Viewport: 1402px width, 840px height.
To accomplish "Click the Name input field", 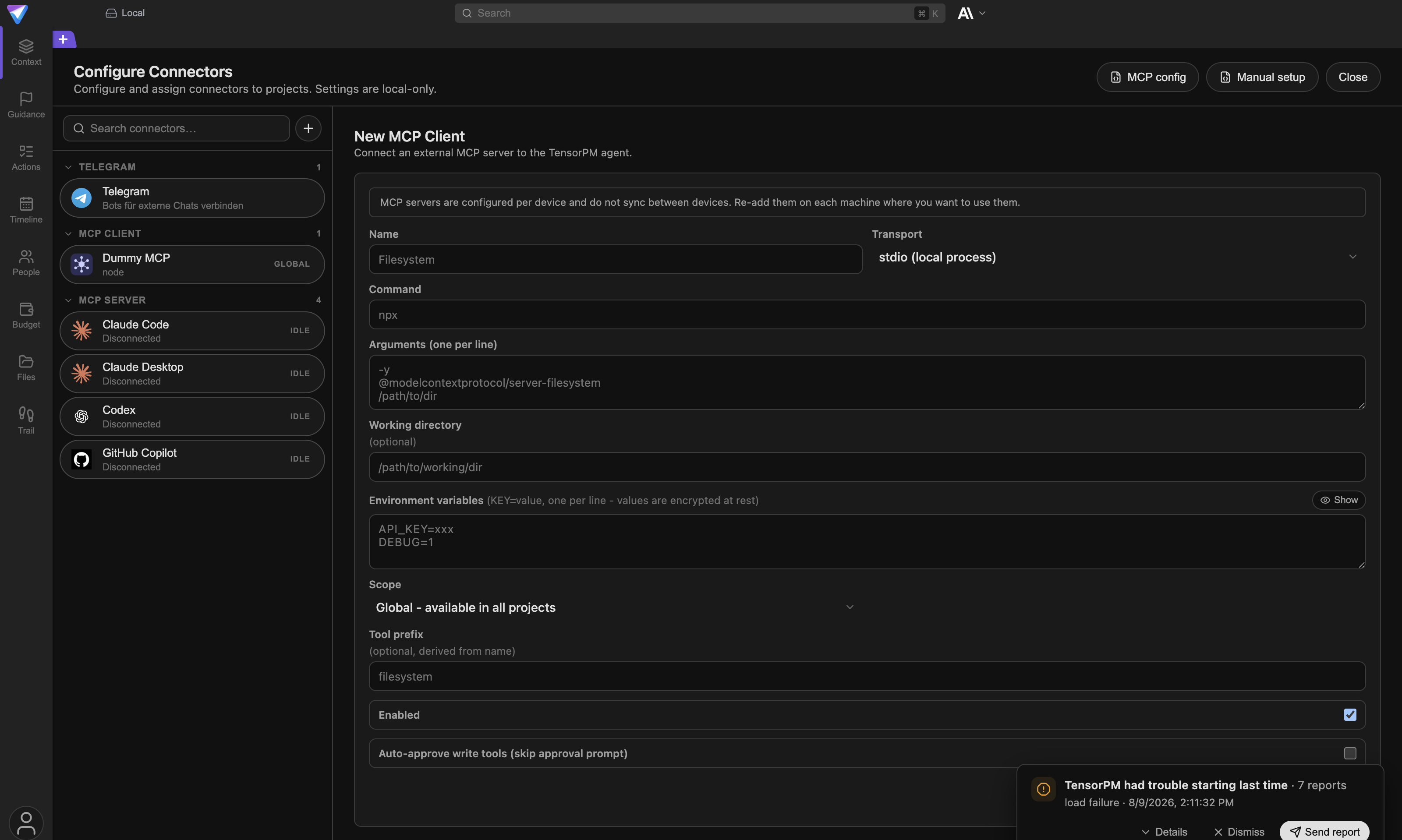I will tap(615, 259).
